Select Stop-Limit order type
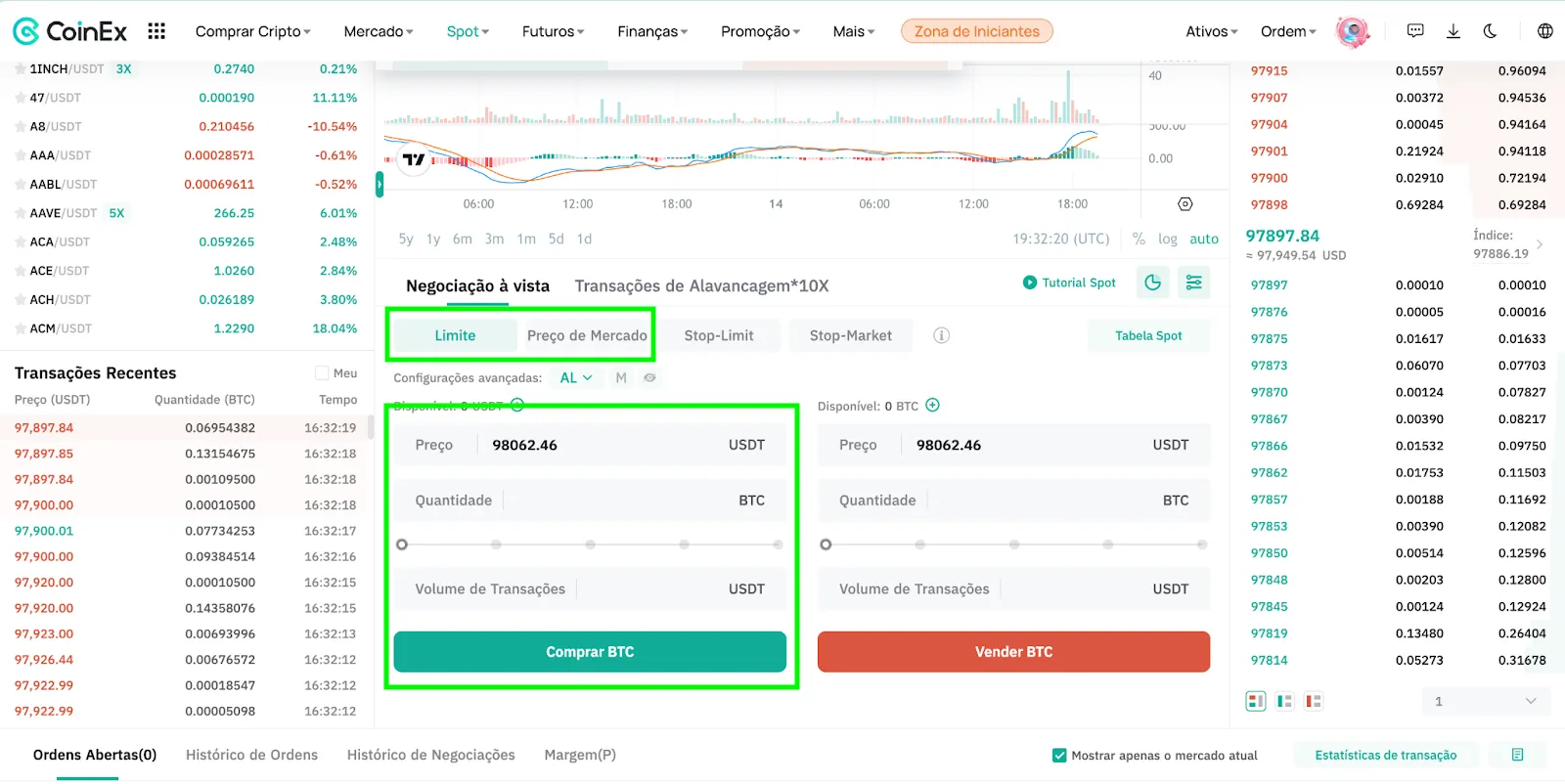Image resolution: width=1565 pixels, height=784 pixels. (x=719, y=335)
